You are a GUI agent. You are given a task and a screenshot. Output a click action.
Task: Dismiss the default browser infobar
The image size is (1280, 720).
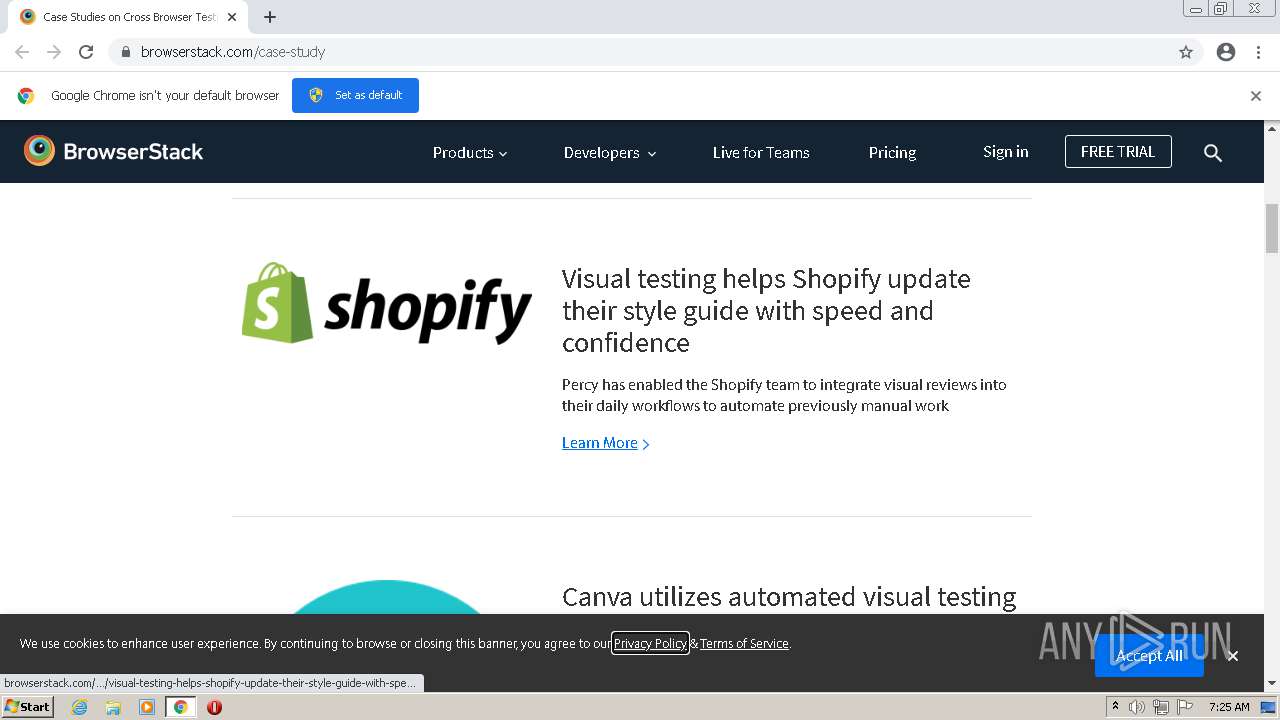click(1256, 96)
